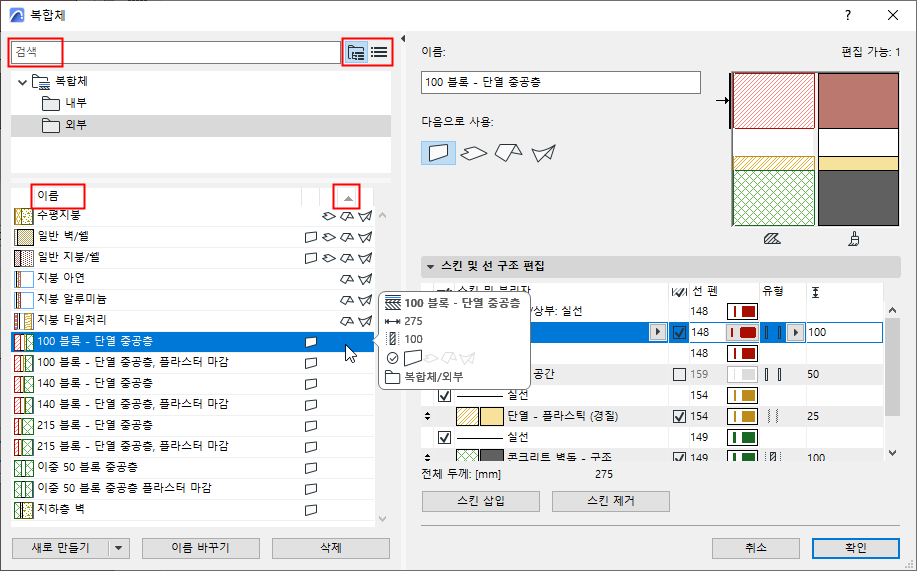Open help with question mark button
Viewport: 917px width, 571px height.
(x=848, y=16)
